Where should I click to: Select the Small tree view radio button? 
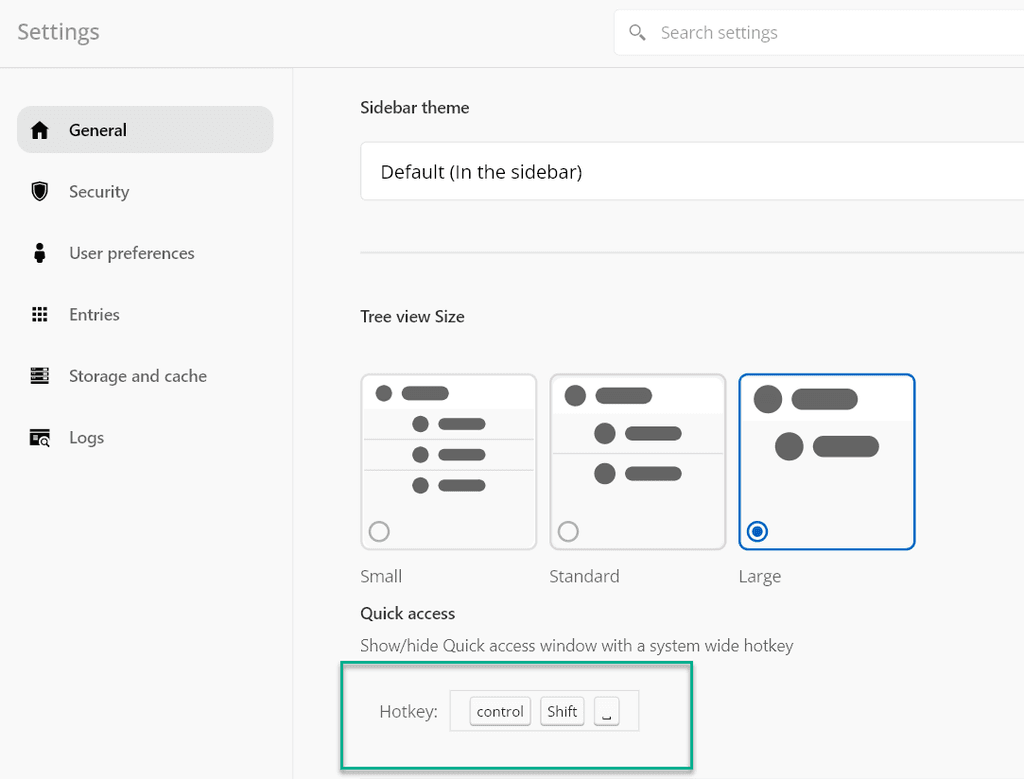coord(379,531)
